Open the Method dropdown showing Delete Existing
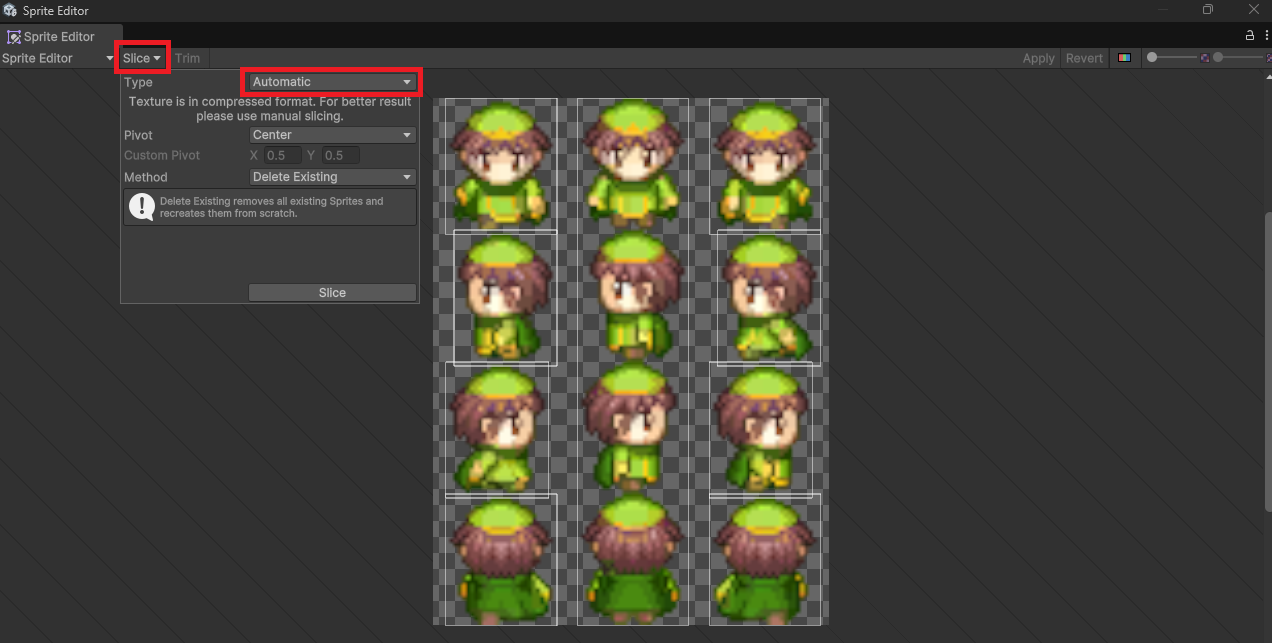This screenshot has height=643, width=1272. click(332, 176)
